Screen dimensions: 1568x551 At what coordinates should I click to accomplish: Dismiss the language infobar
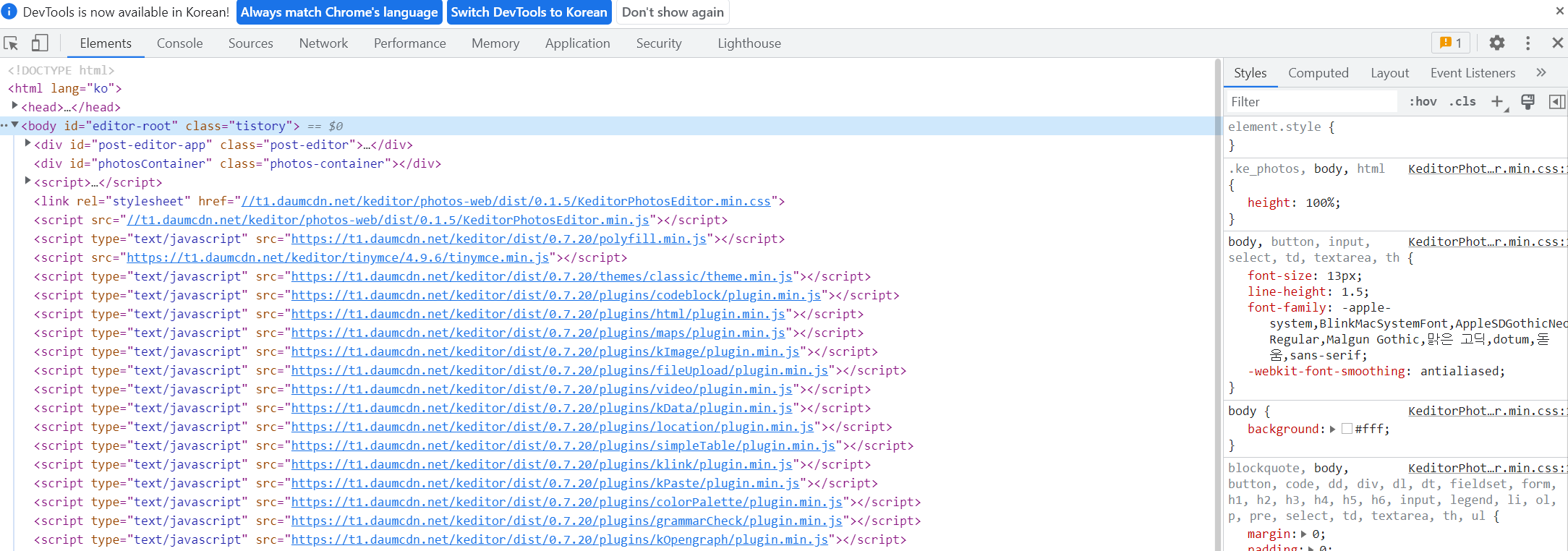click(1560, 11)
